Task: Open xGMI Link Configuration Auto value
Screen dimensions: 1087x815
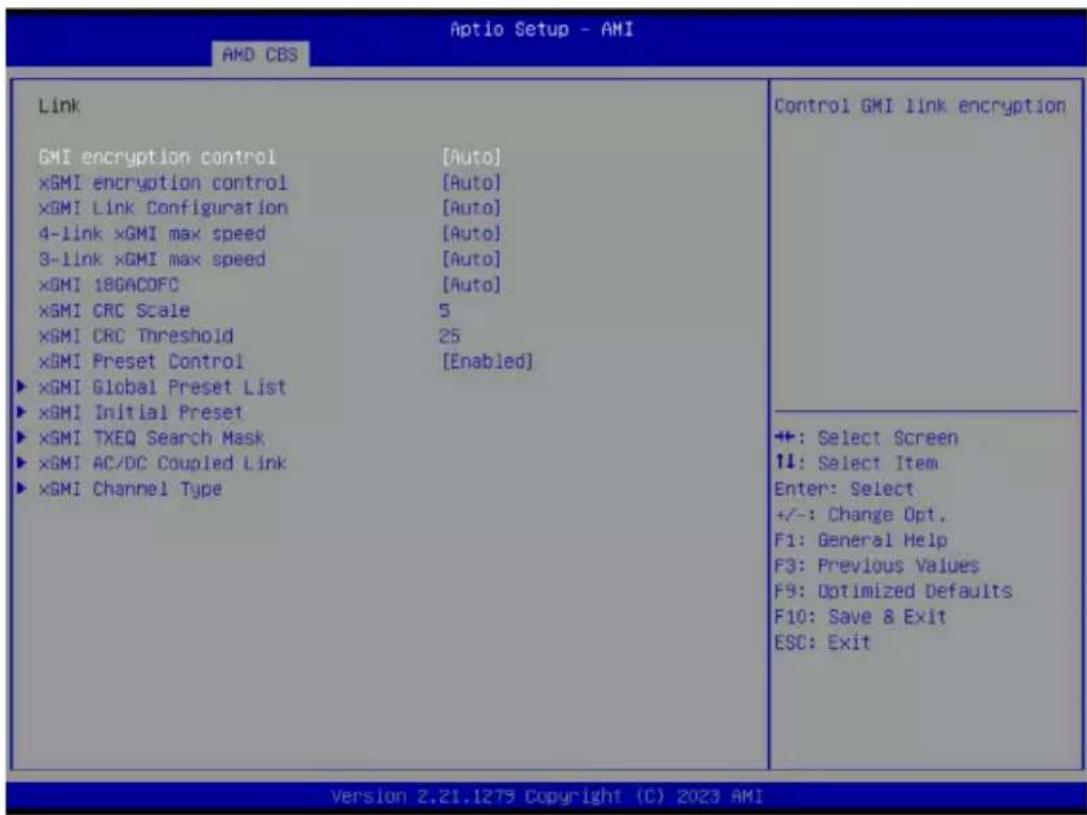Action: coord(471,208)
